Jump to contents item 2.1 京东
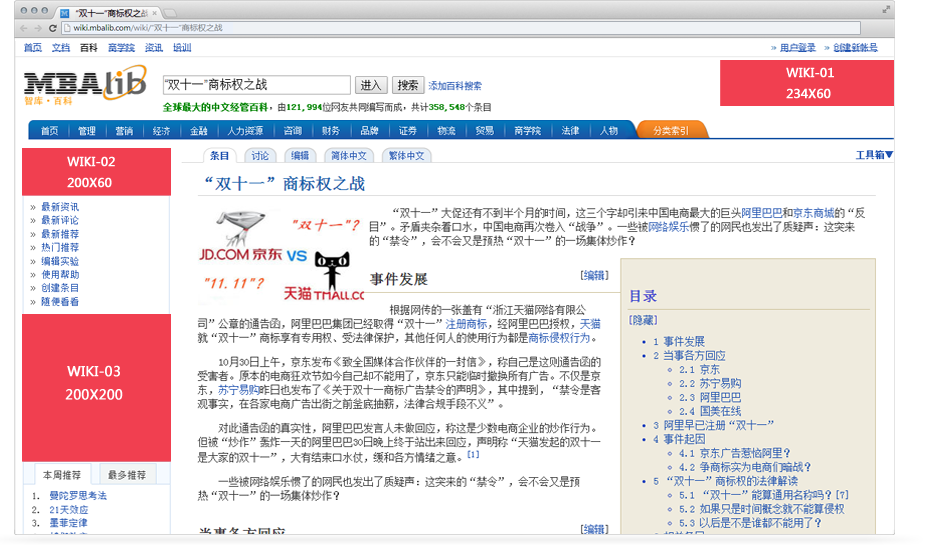The height and width of the screenshot is (553, 927). point(699,370)
